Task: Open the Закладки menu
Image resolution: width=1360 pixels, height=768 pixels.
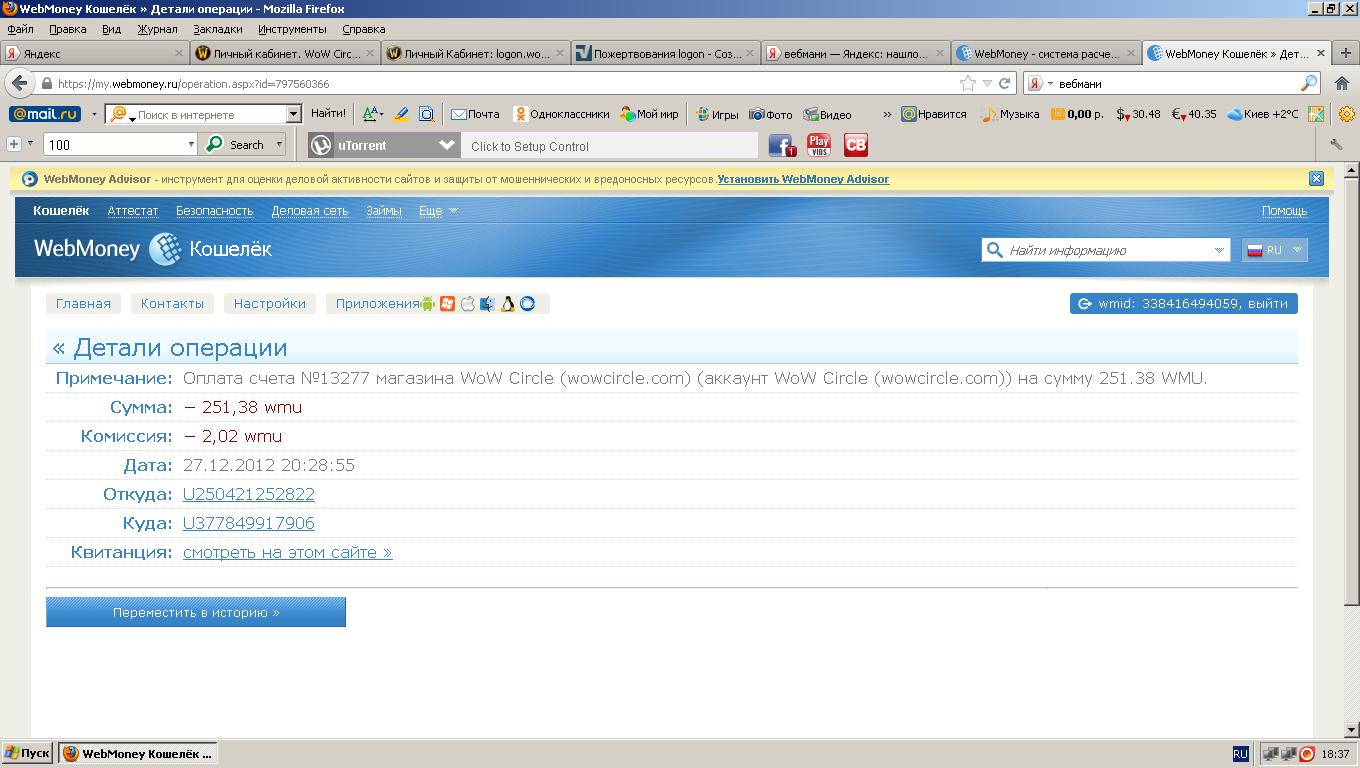Action: click(x=217, y=29)
